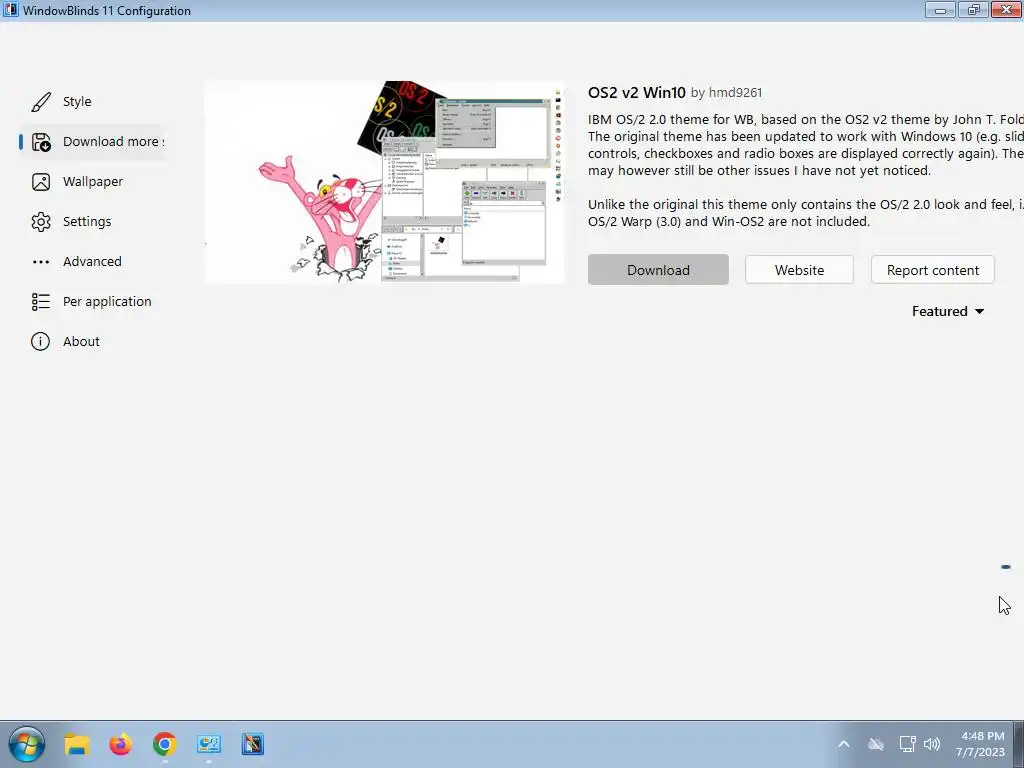This screenshot has height=768, width=1024.
Task: Launch Google Chrome from the taskbar
Action: coord(165,744)
